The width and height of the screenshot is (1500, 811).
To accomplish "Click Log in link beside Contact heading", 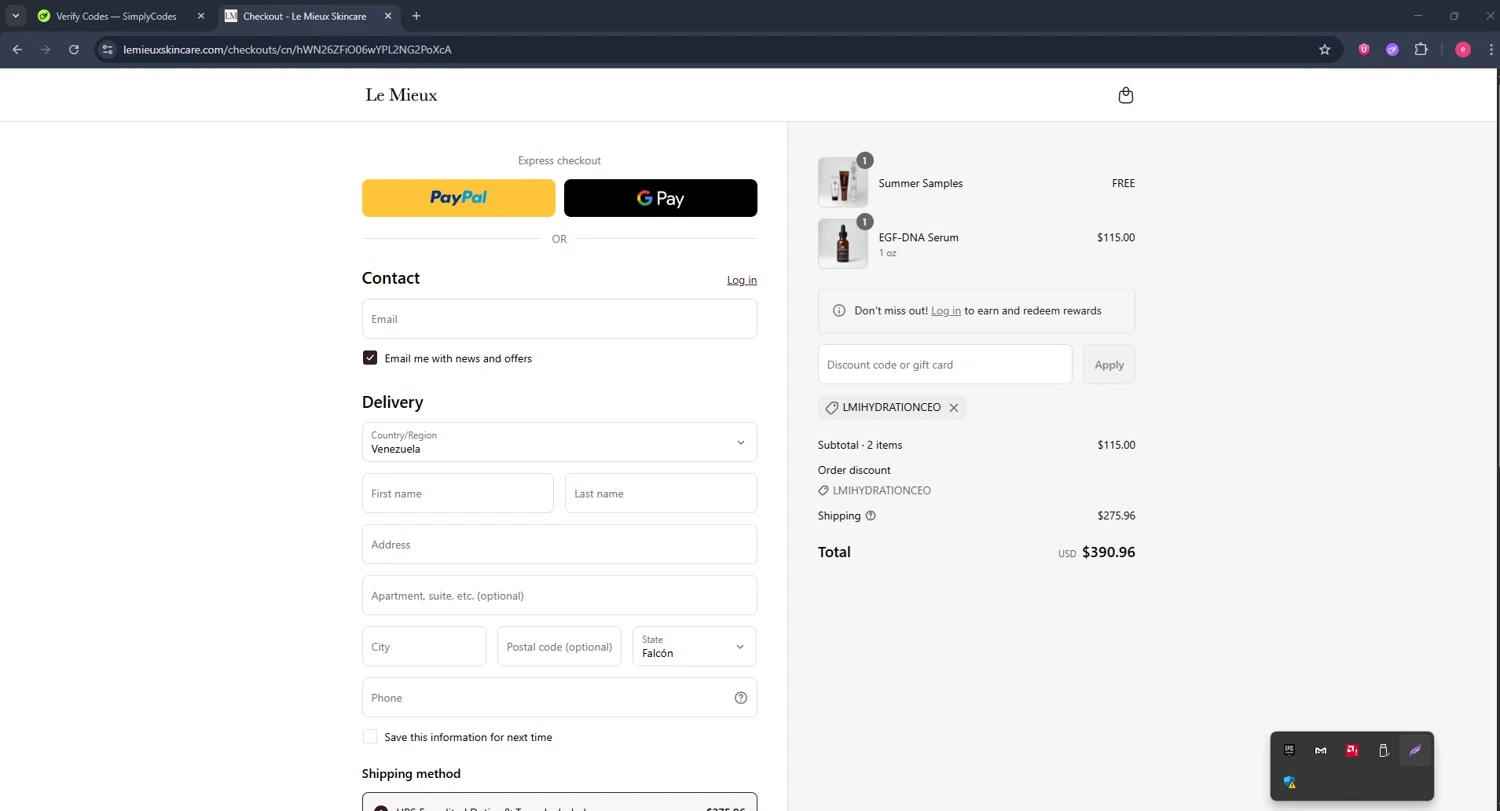I will 742,280.
